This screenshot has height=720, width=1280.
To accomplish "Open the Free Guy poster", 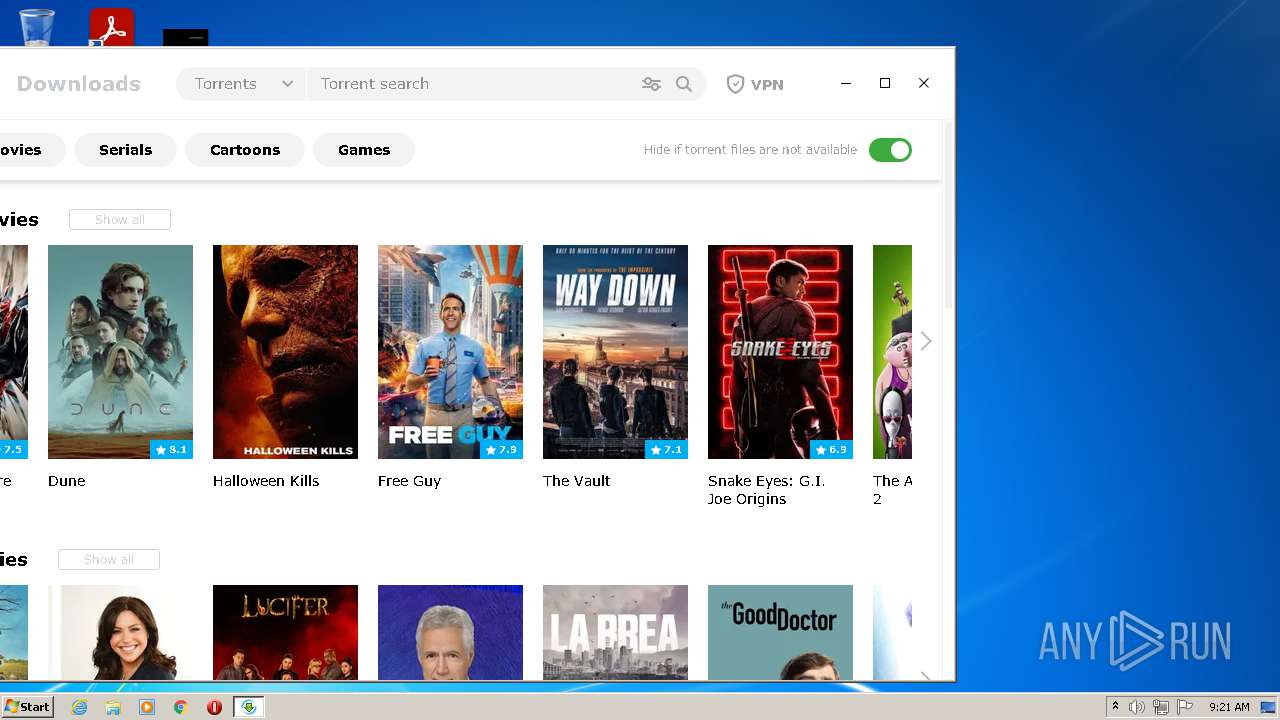I will (x=450, y=352).
